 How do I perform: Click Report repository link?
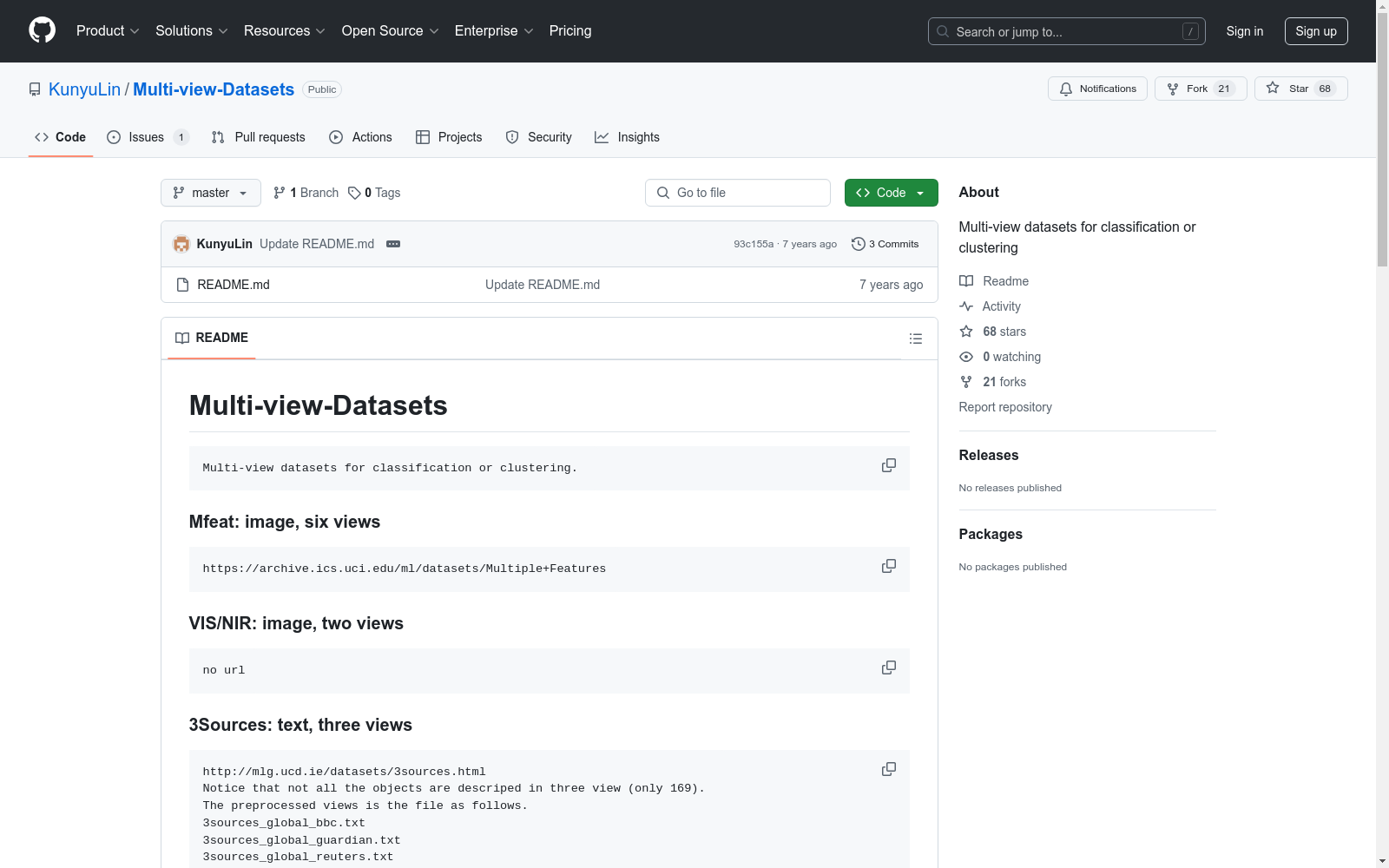pos(1005,407)
